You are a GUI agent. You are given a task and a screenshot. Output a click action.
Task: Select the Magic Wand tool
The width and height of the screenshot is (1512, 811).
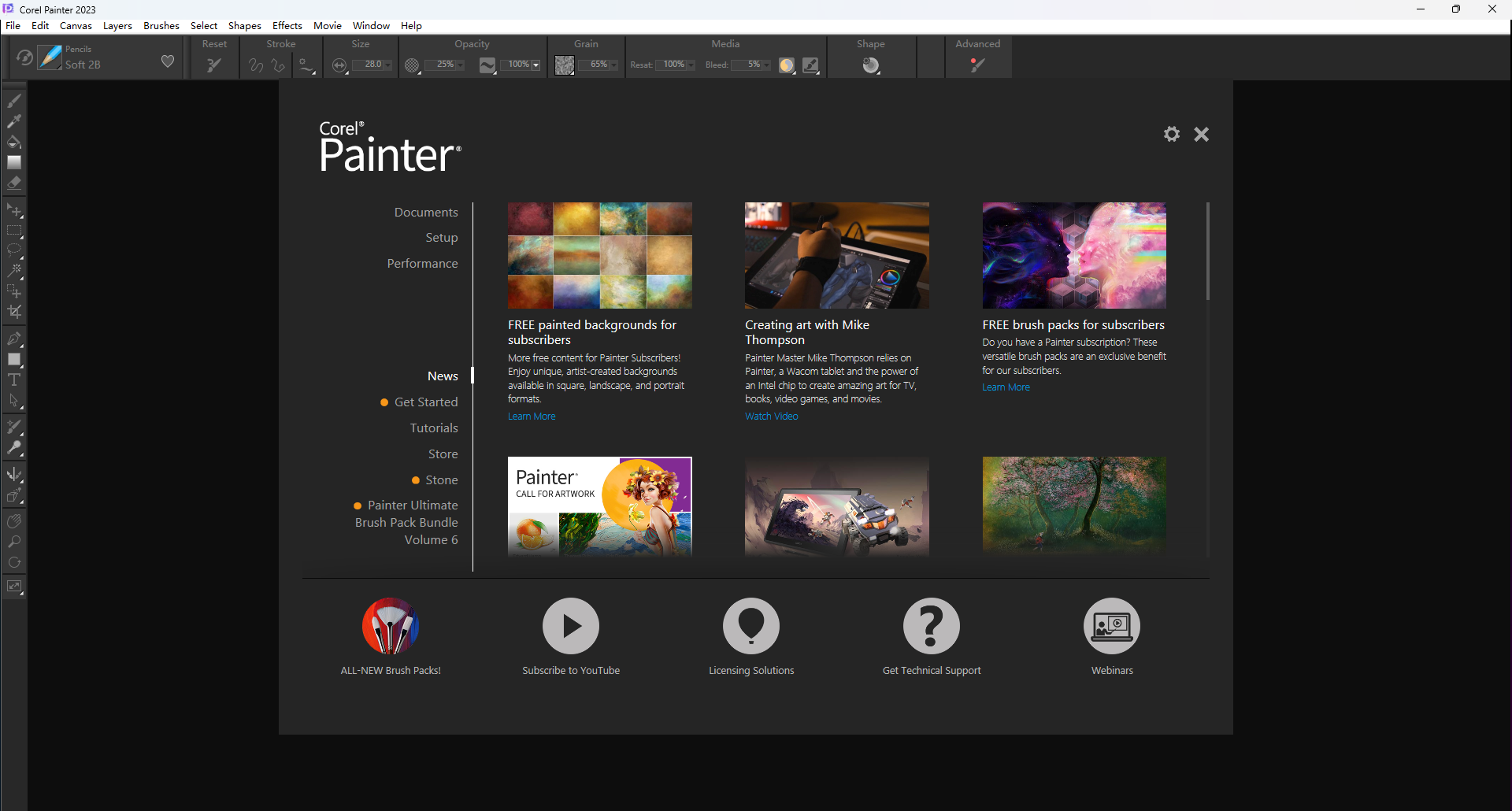coord(14,271)
